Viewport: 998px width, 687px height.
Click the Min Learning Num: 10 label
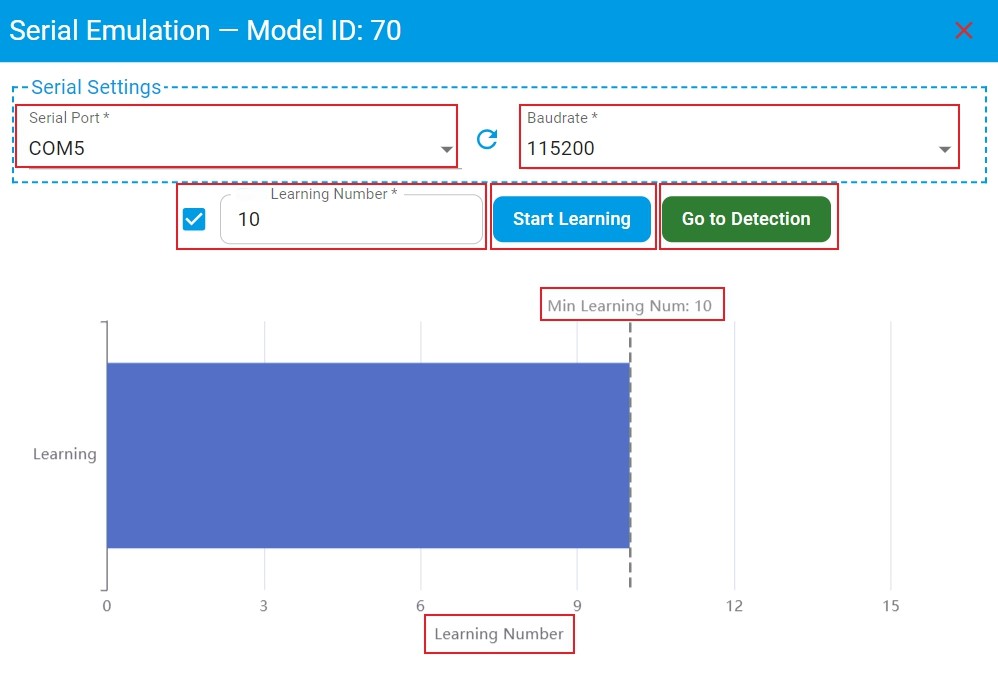(630, 305)
